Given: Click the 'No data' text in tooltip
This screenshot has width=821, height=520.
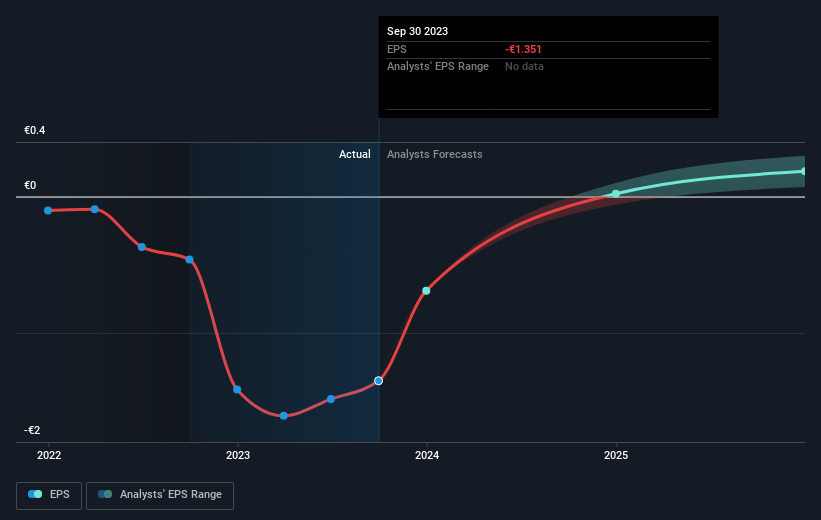Looking at the screenshot, I should tap(524, 67).
